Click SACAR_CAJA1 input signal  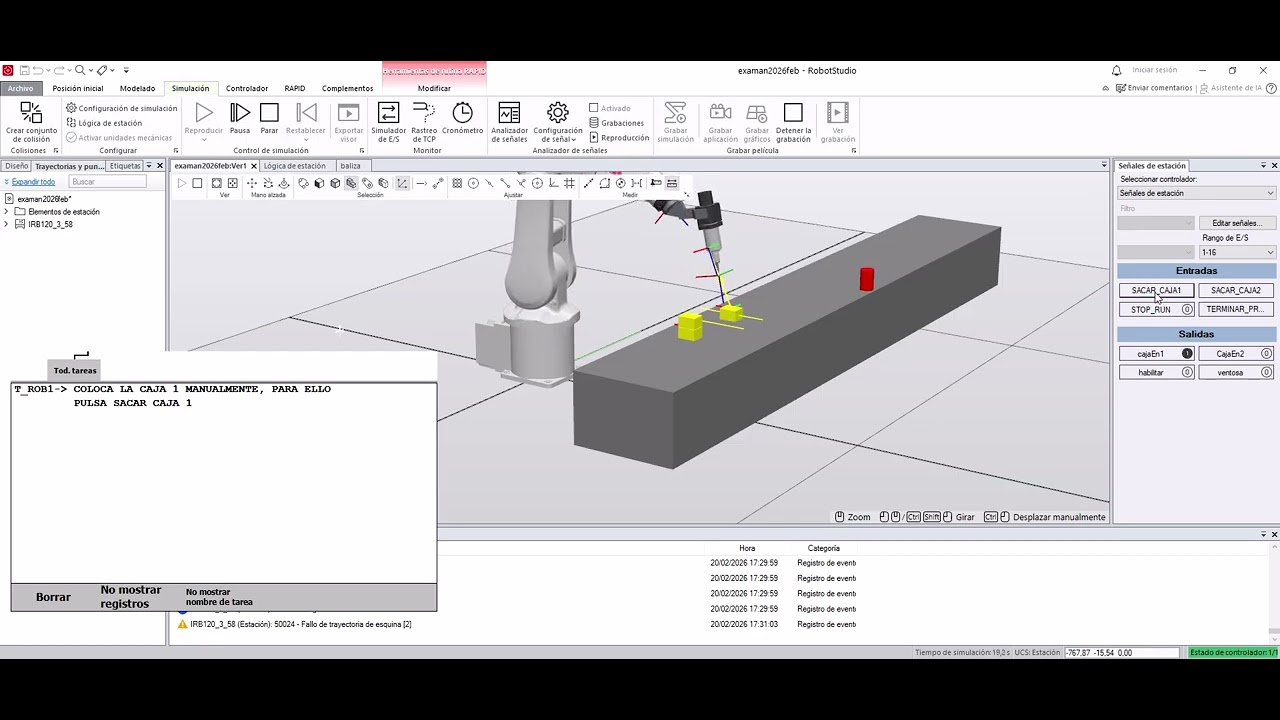(1156, 290)
